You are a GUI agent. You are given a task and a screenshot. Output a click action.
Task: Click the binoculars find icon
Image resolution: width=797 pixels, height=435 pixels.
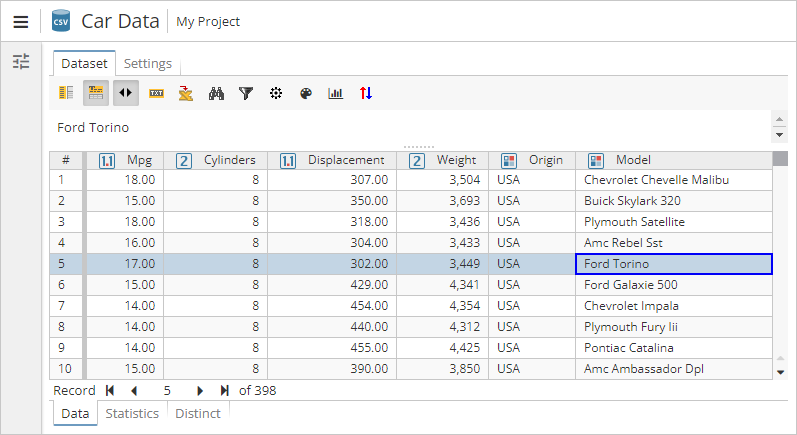pos(215,93)
